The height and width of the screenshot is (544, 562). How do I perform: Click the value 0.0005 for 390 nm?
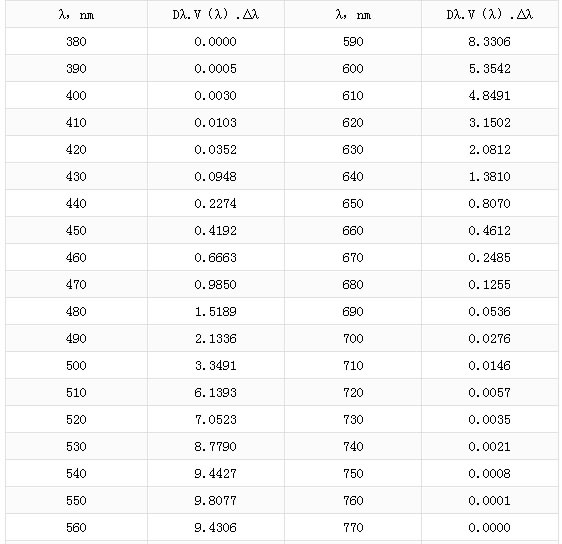tap(216, 68)
